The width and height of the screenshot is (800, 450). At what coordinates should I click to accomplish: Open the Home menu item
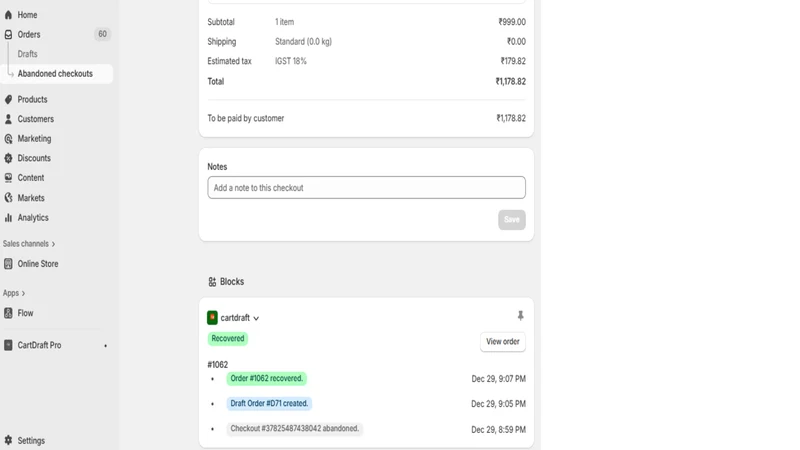coord(28,15)
